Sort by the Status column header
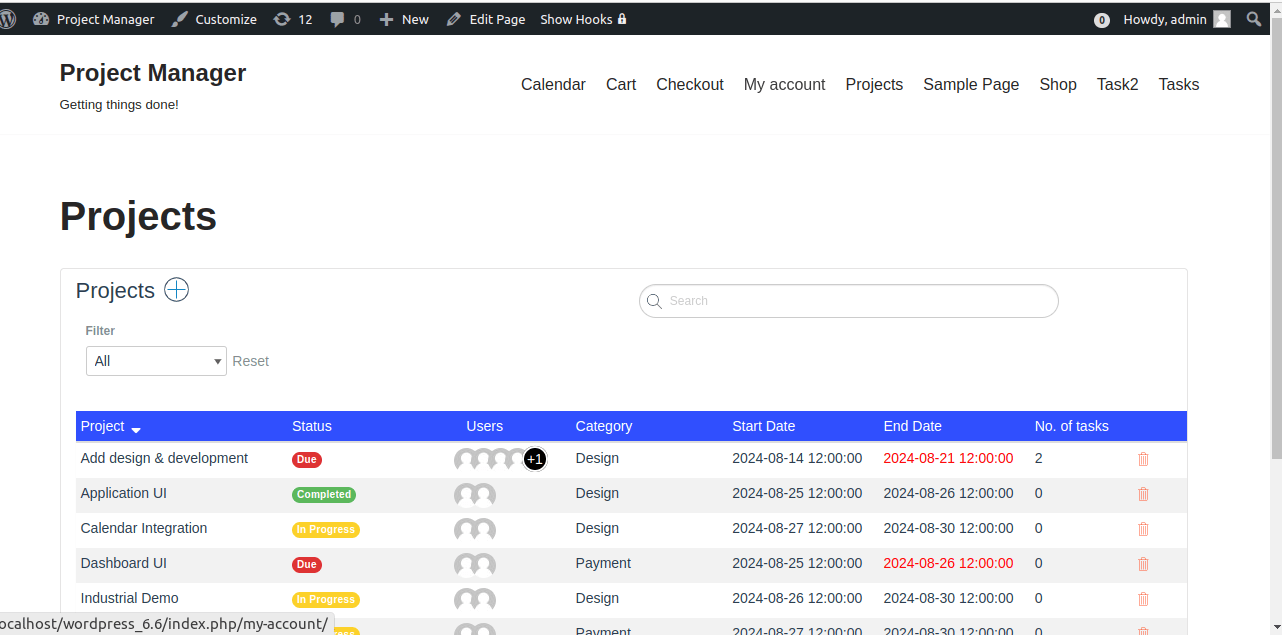Viewport: 1282px width, 635px height. 312,426
